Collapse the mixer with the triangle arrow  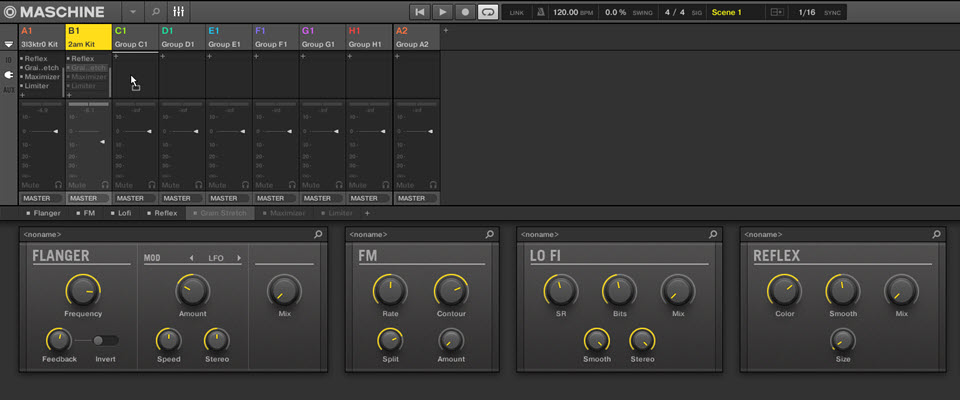[9, 44]
